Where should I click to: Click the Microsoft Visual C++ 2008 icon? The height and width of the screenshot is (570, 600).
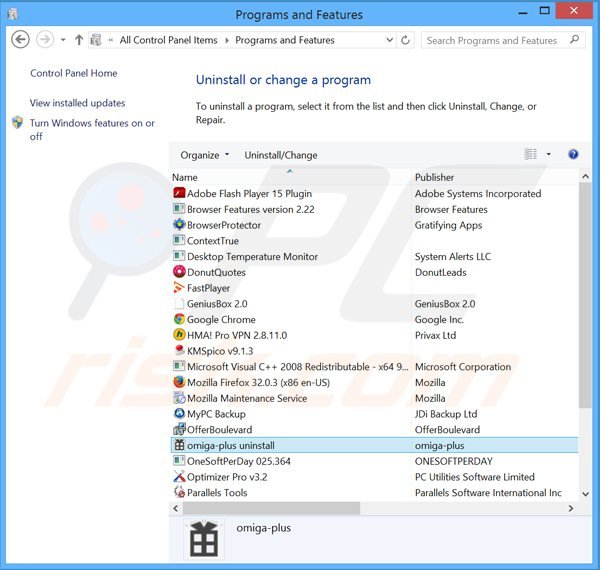click(x=179, y=366)
